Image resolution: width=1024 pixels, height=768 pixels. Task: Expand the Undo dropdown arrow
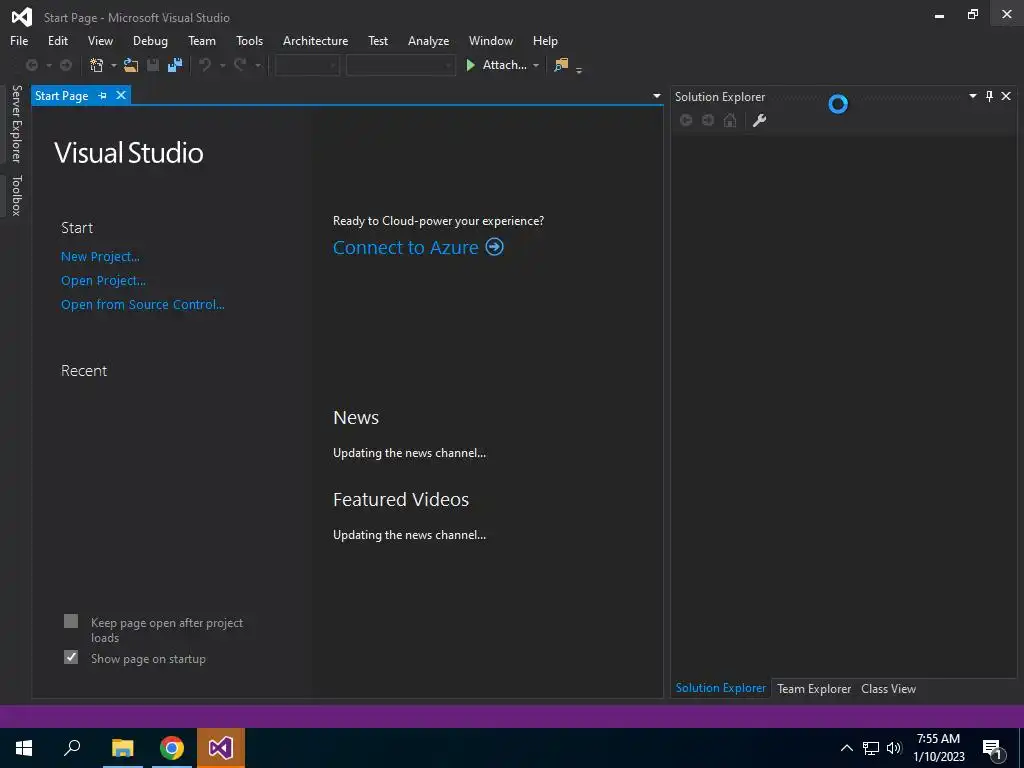pyautogui.click(x=223, y=65)
